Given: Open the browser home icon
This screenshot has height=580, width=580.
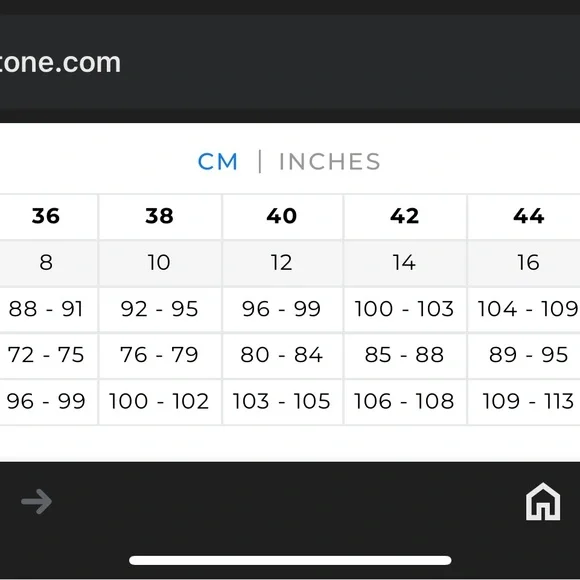Looking at the screenshot, I should coord(543,501).
